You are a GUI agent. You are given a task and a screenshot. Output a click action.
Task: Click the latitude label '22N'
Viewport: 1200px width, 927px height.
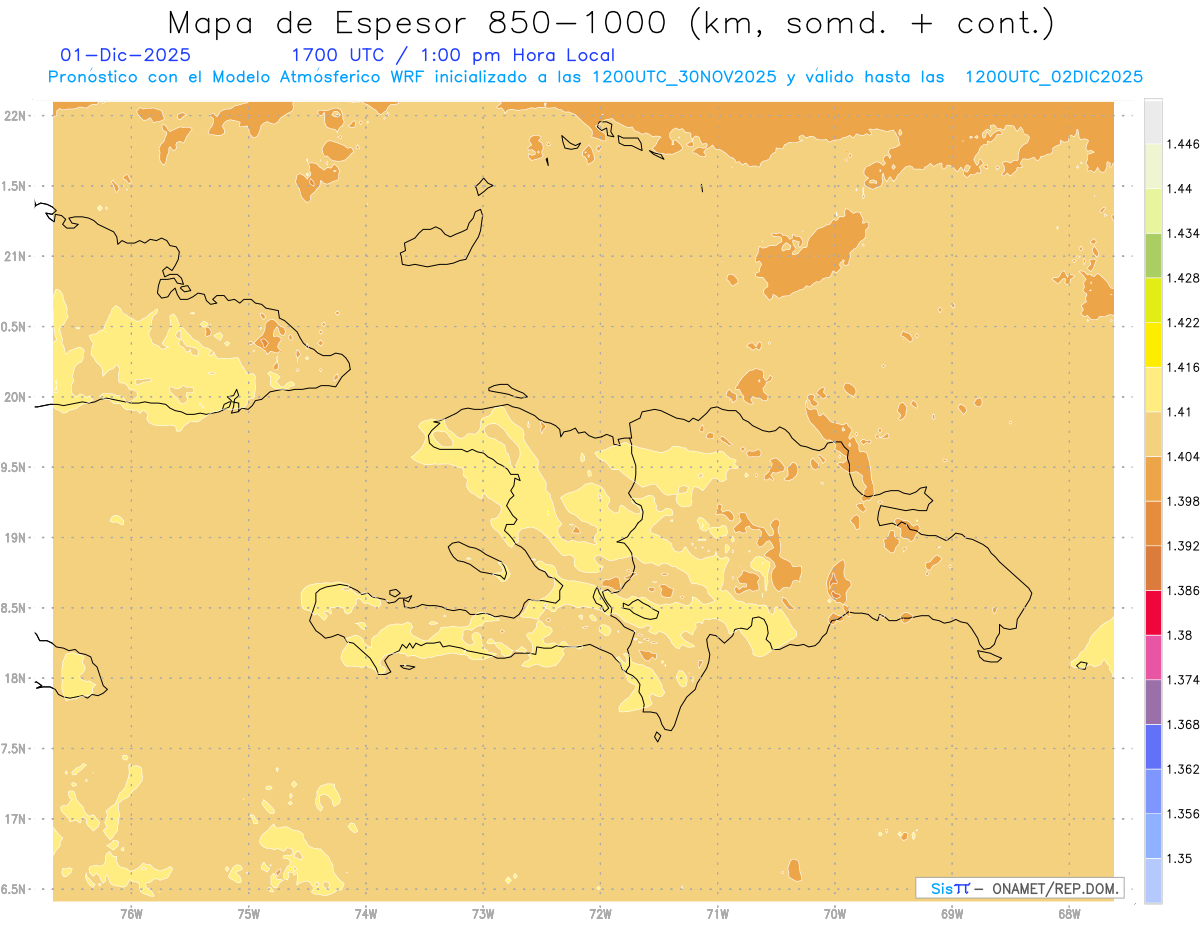pos(16,116)
